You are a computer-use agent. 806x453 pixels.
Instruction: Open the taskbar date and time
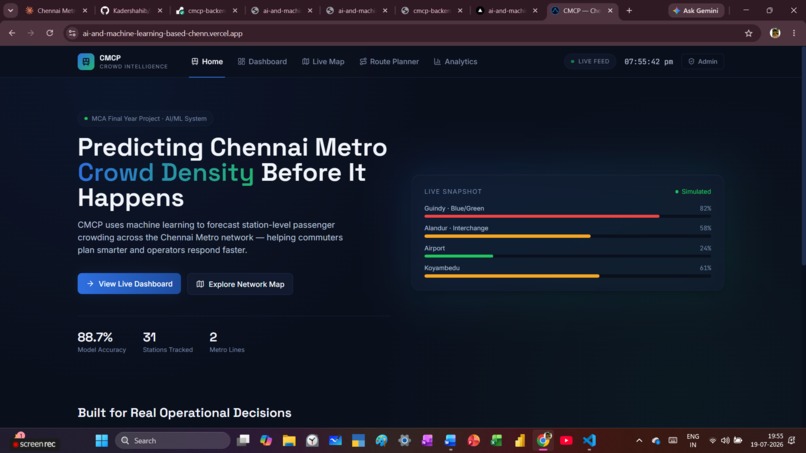[766, 441]
